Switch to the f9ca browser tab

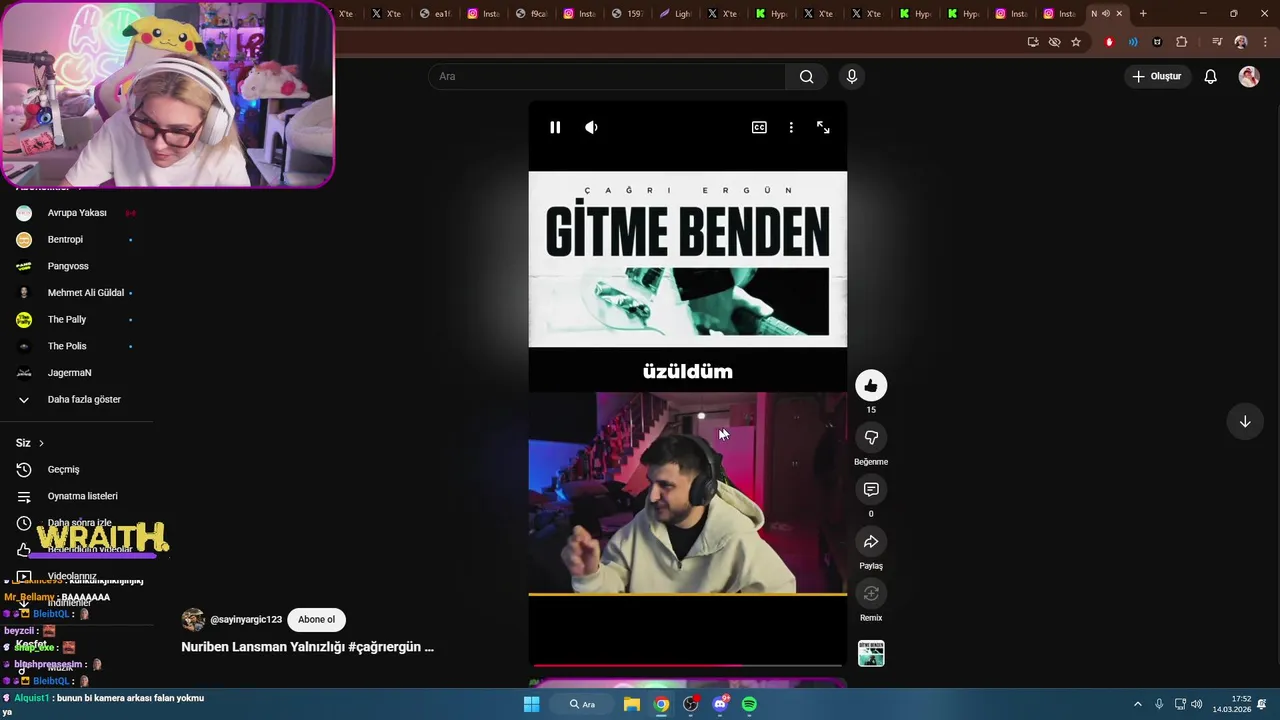click(531, 14)
